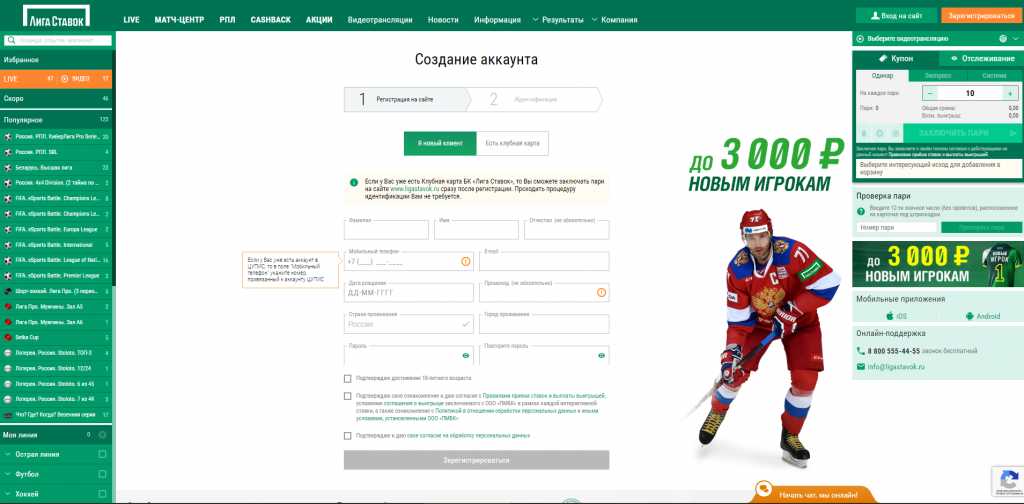Click the user icon in Вход на сайт
The height and width of the screenshot is (504, 1024).
click(875, 15)
